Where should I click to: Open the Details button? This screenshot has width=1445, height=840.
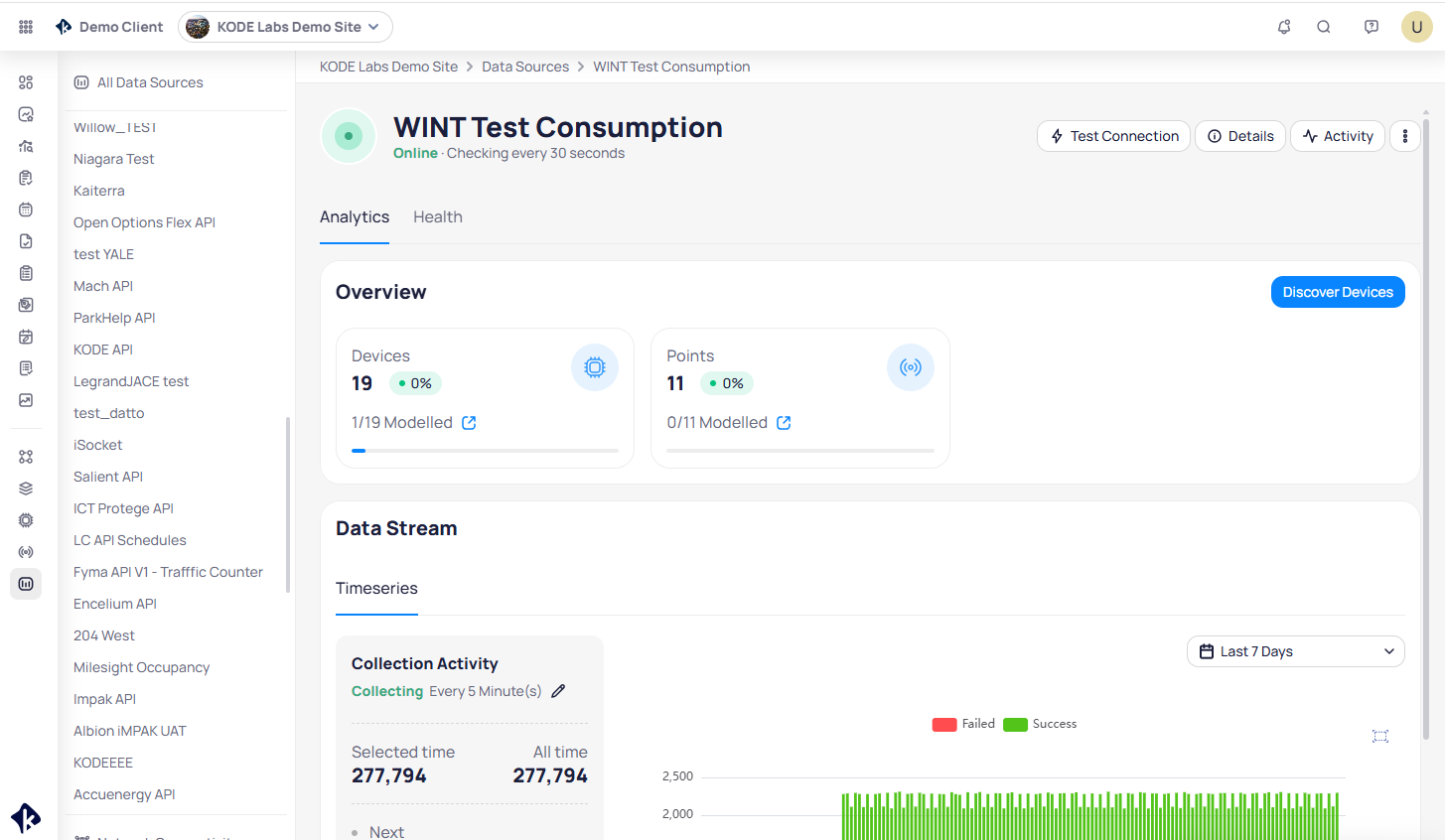(1240, 136)
